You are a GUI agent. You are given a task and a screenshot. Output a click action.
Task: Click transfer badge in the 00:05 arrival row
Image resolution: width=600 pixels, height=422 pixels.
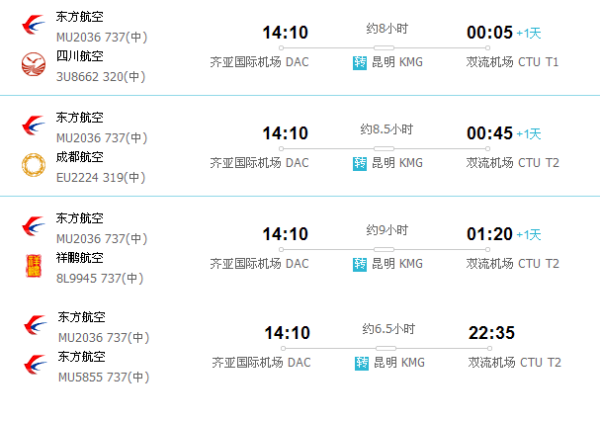coord(360,62)
